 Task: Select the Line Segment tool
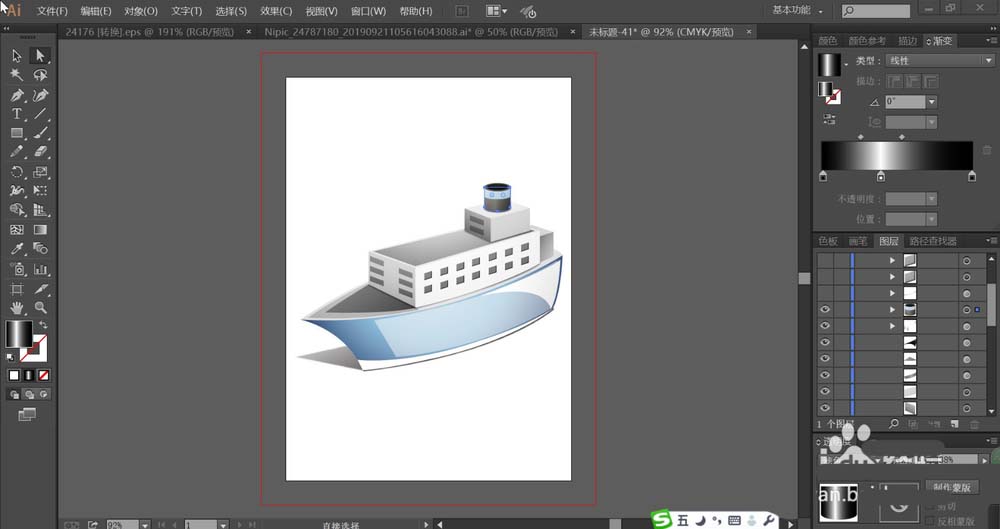[x=40, y=114]
